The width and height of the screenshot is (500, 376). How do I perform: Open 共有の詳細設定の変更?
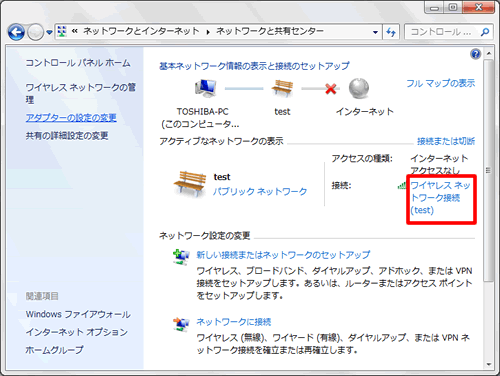[x=67, y=135]
